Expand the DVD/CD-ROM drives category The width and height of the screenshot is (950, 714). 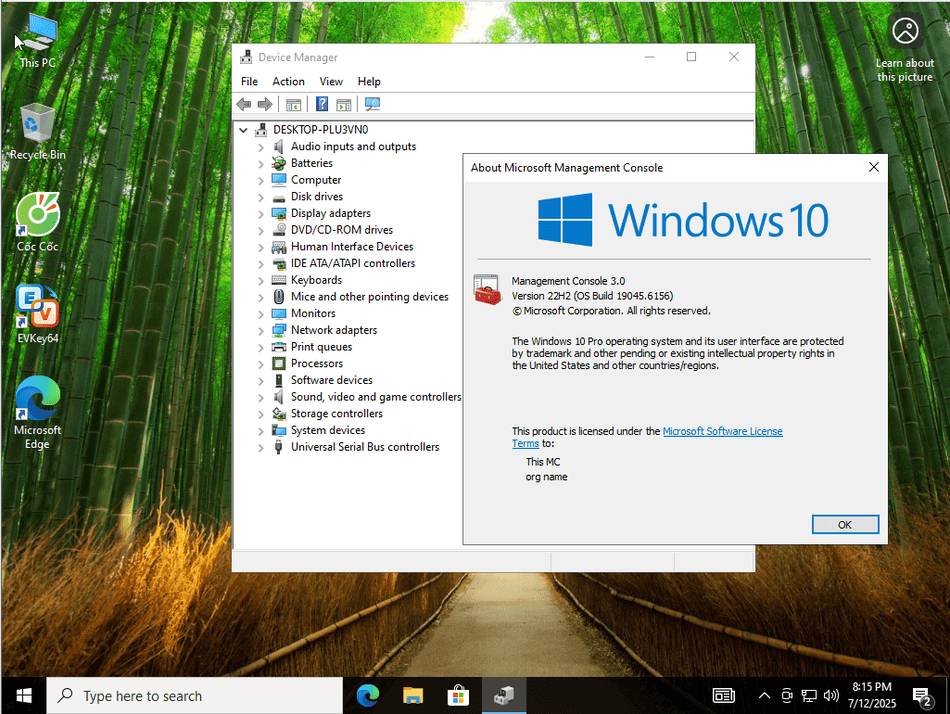click(x=261, y=230)
